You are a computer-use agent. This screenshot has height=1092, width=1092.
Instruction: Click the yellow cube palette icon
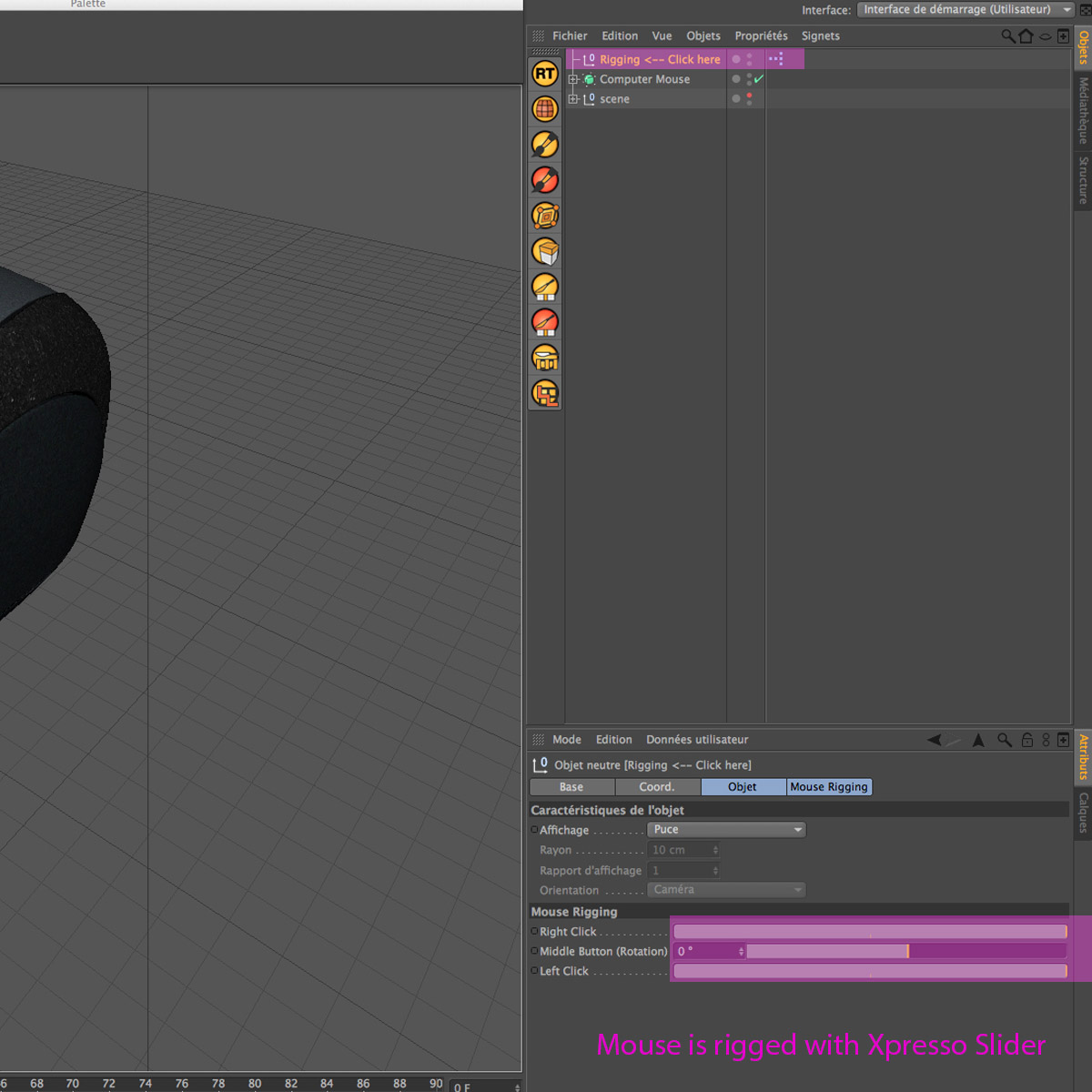pos(545,251)
